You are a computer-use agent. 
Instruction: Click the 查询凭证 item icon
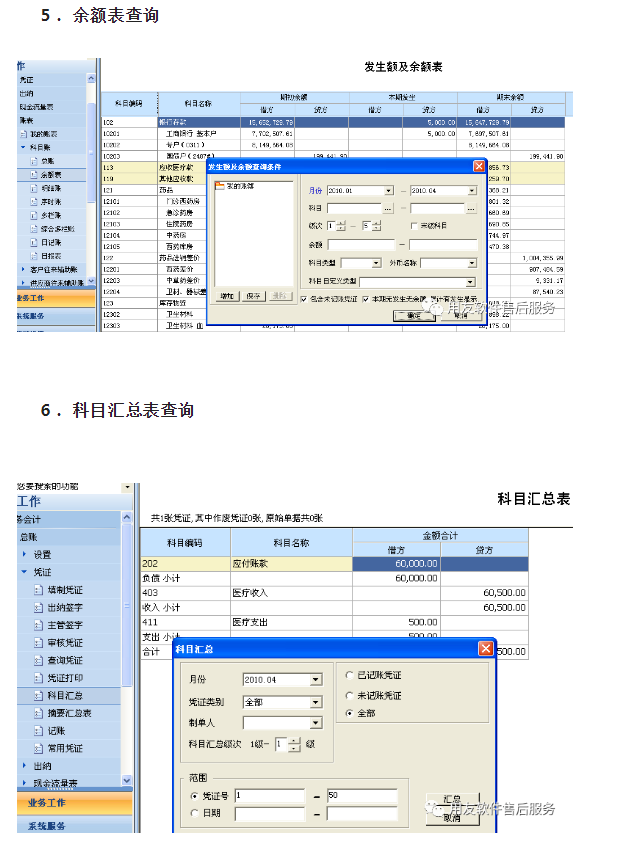click(38, 660)
